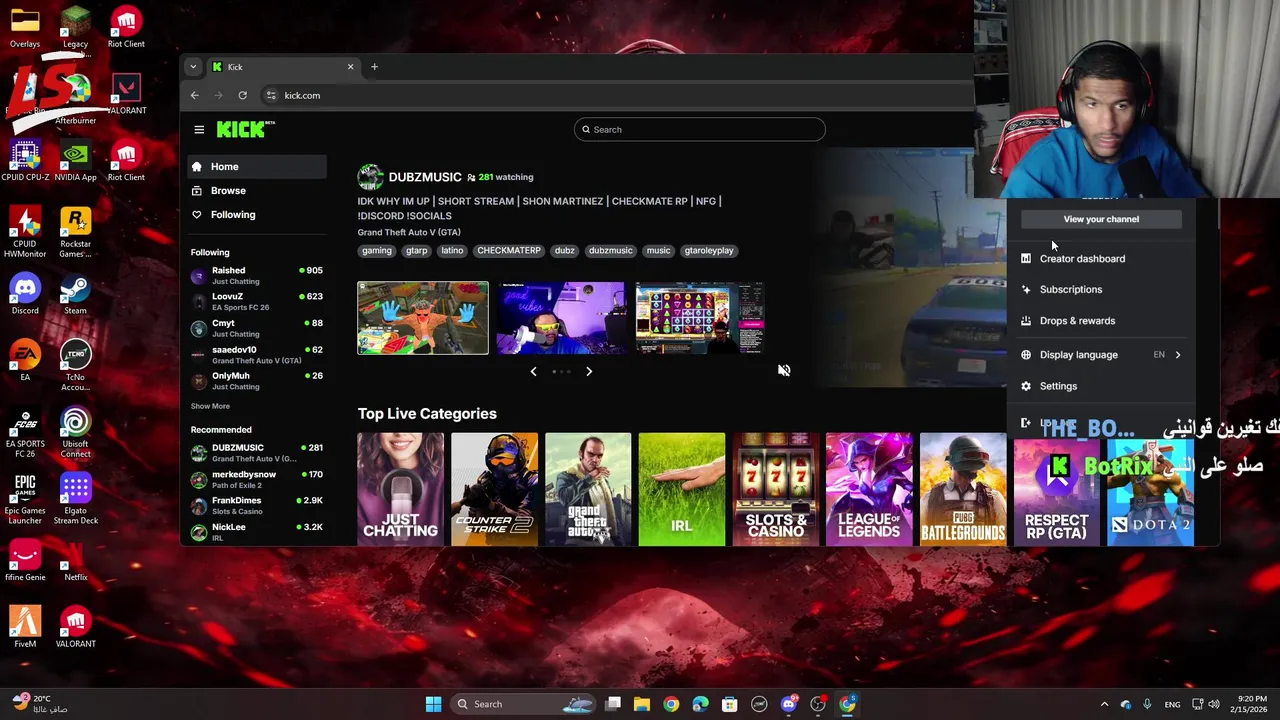Select the first featured stream thumbnail
1280x720 pixels.
(423, 318)
